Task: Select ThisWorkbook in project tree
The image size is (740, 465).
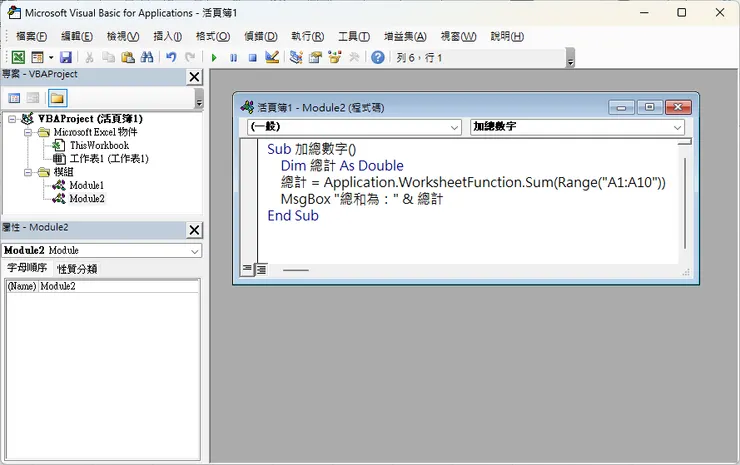Action: pyautogui.click(x=99, y=145)
